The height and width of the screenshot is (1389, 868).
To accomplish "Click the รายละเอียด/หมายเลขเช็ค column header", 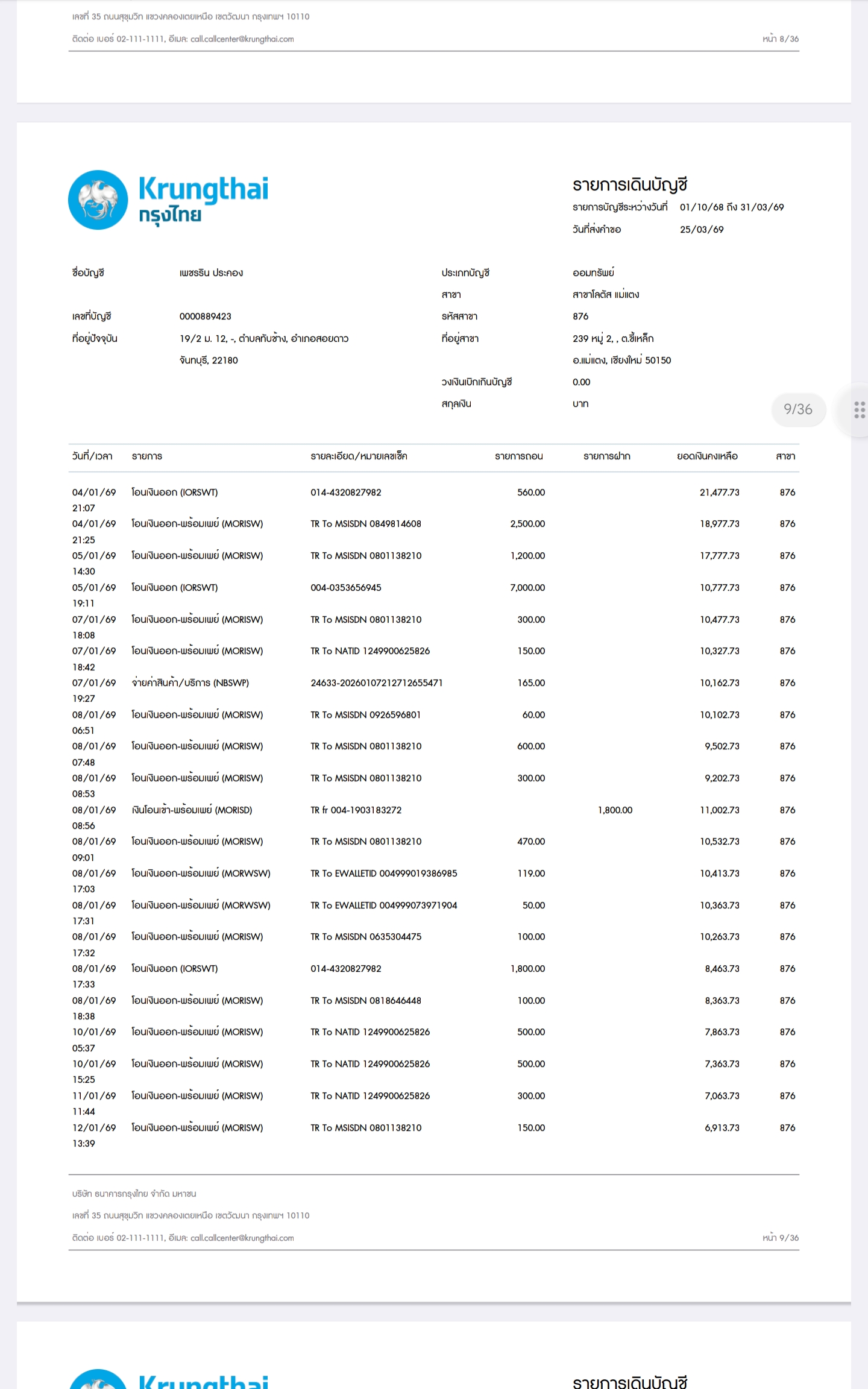I will coord(359,456).
